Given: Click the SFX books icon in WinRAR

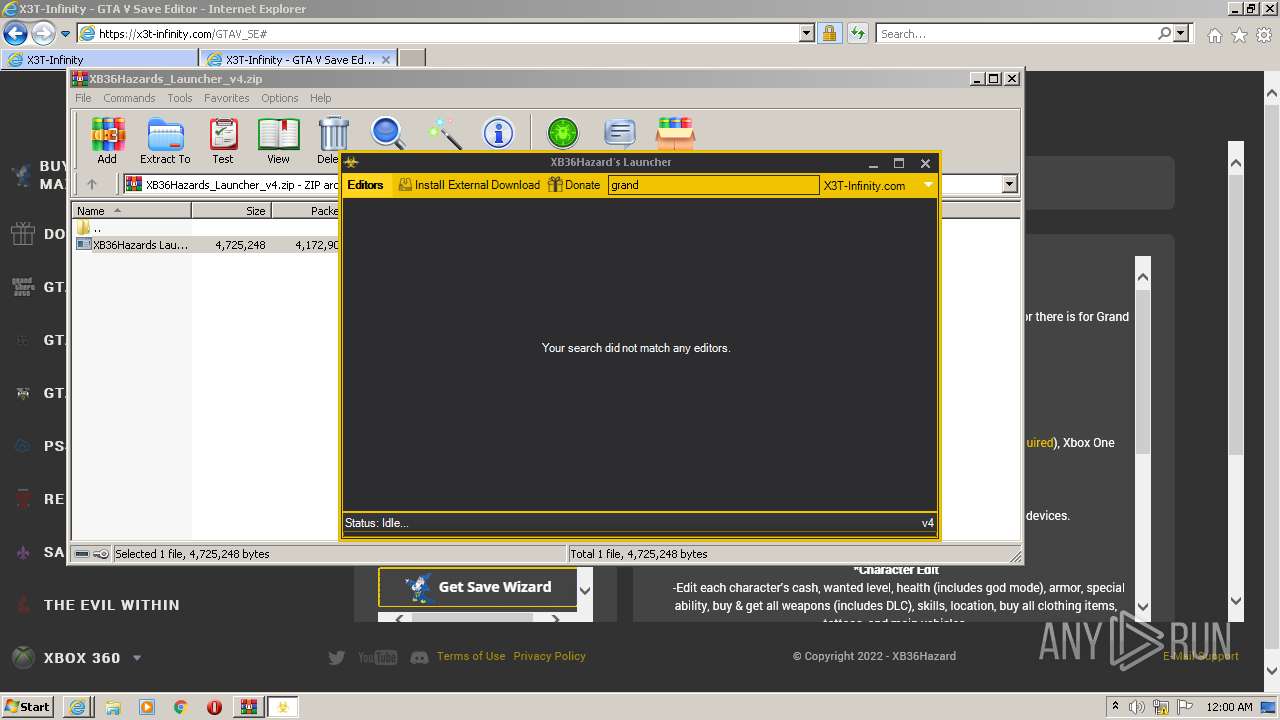Looking at the screenshot, I should tap(676, 133).
